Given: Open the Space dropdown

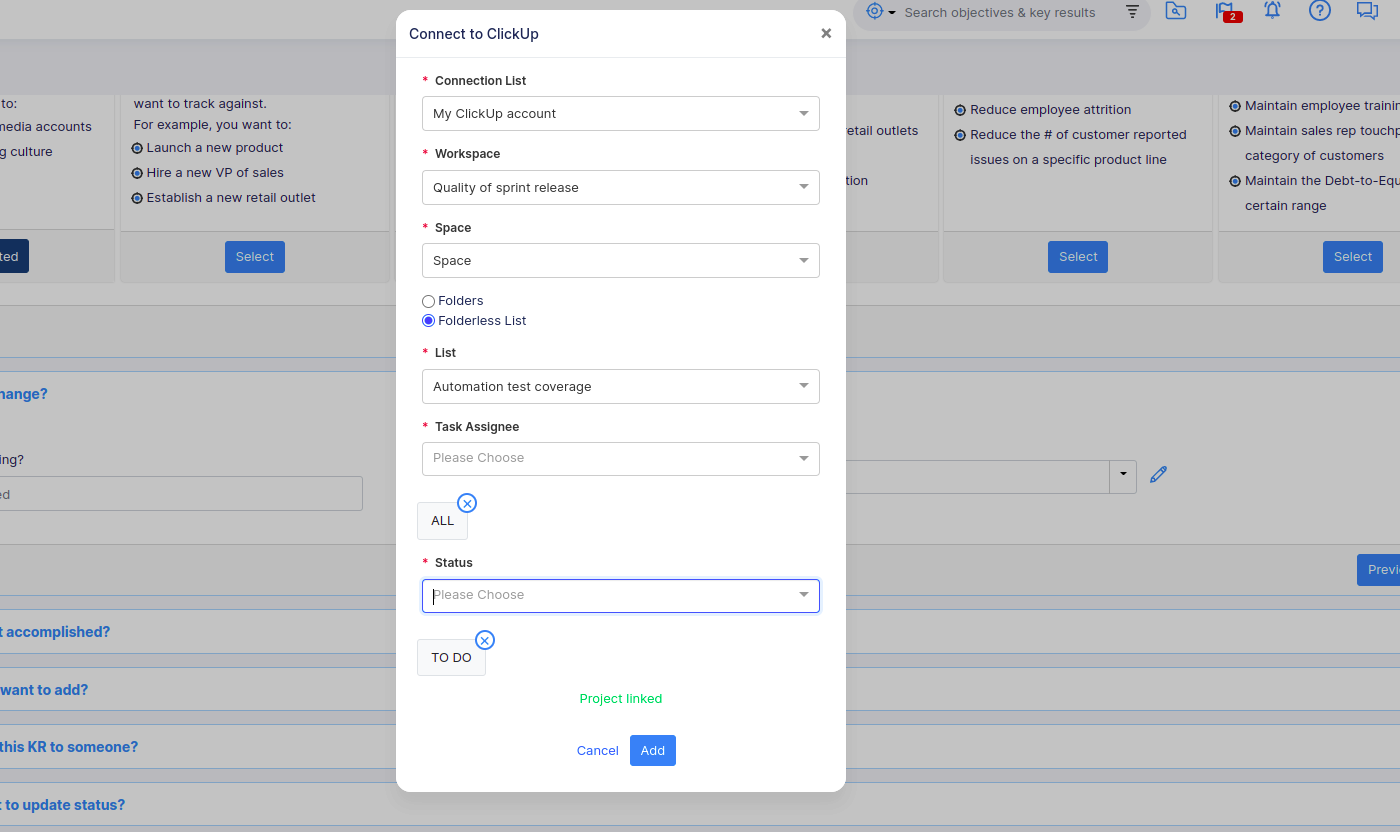Looking at the screenshot, I should pyautogui.click(x=621, y=260).
